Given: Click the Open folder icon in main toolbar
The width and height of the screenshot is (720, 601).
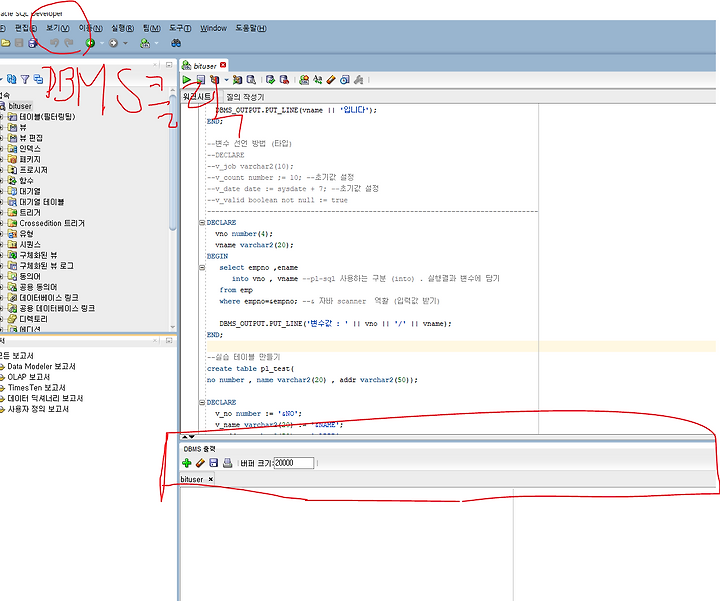Looking at the screenshot, I should point(6,43).
